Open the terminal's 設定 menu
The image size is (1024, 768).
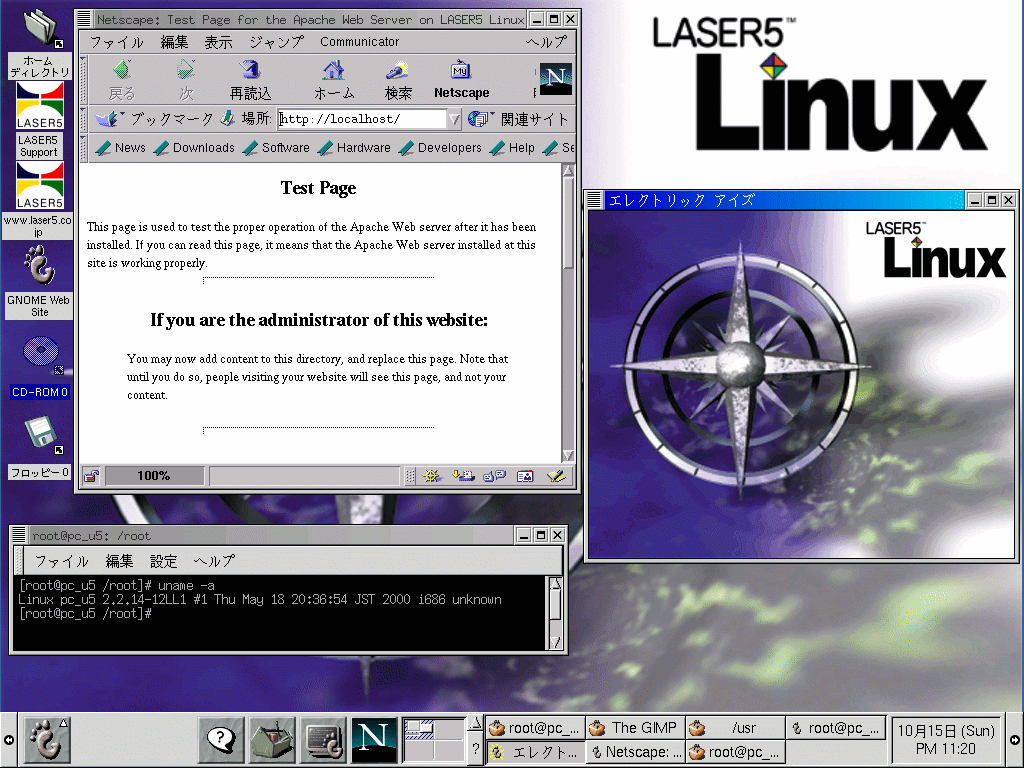[x=163, y=561]
